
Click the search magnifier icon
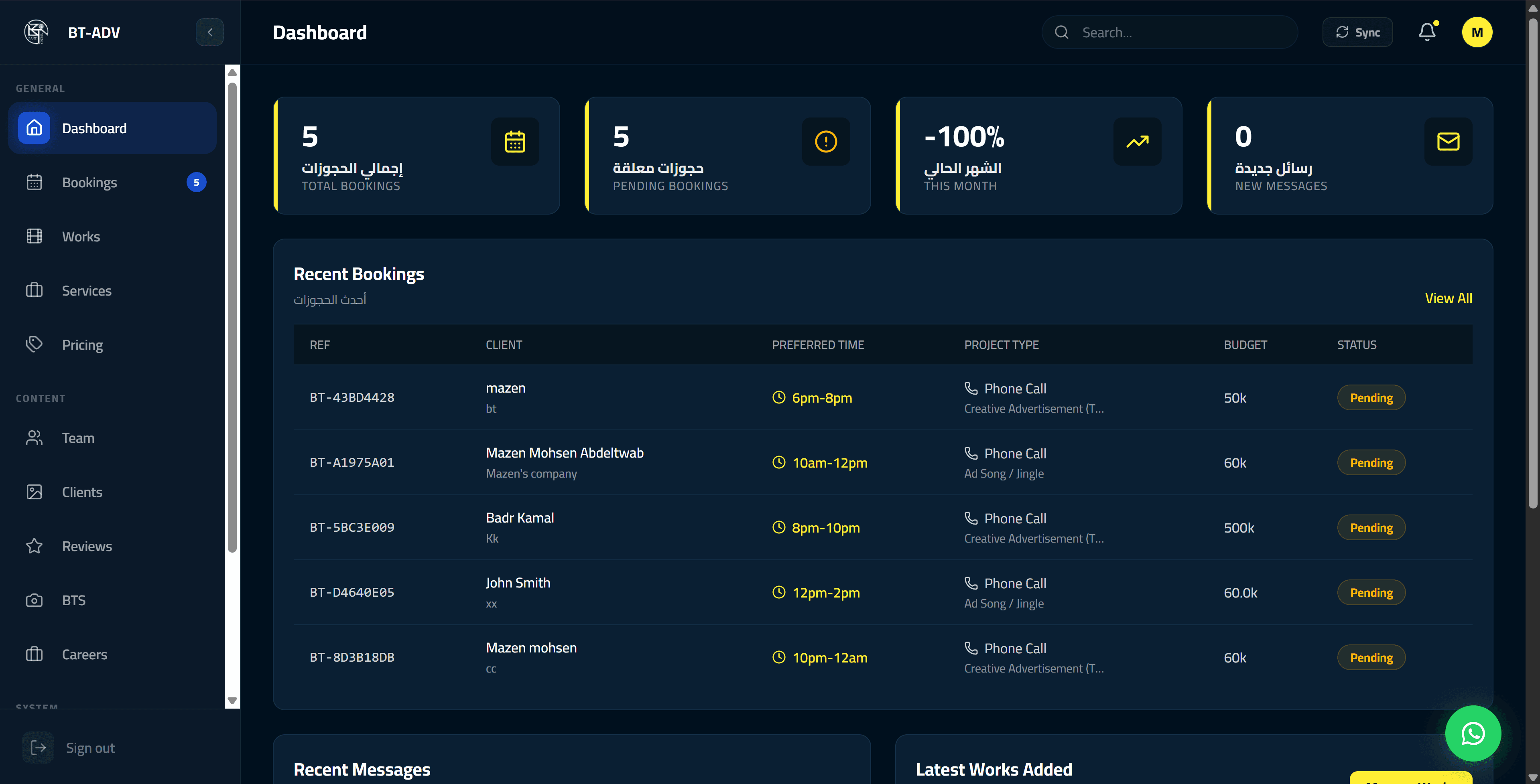coord(1061,32)
